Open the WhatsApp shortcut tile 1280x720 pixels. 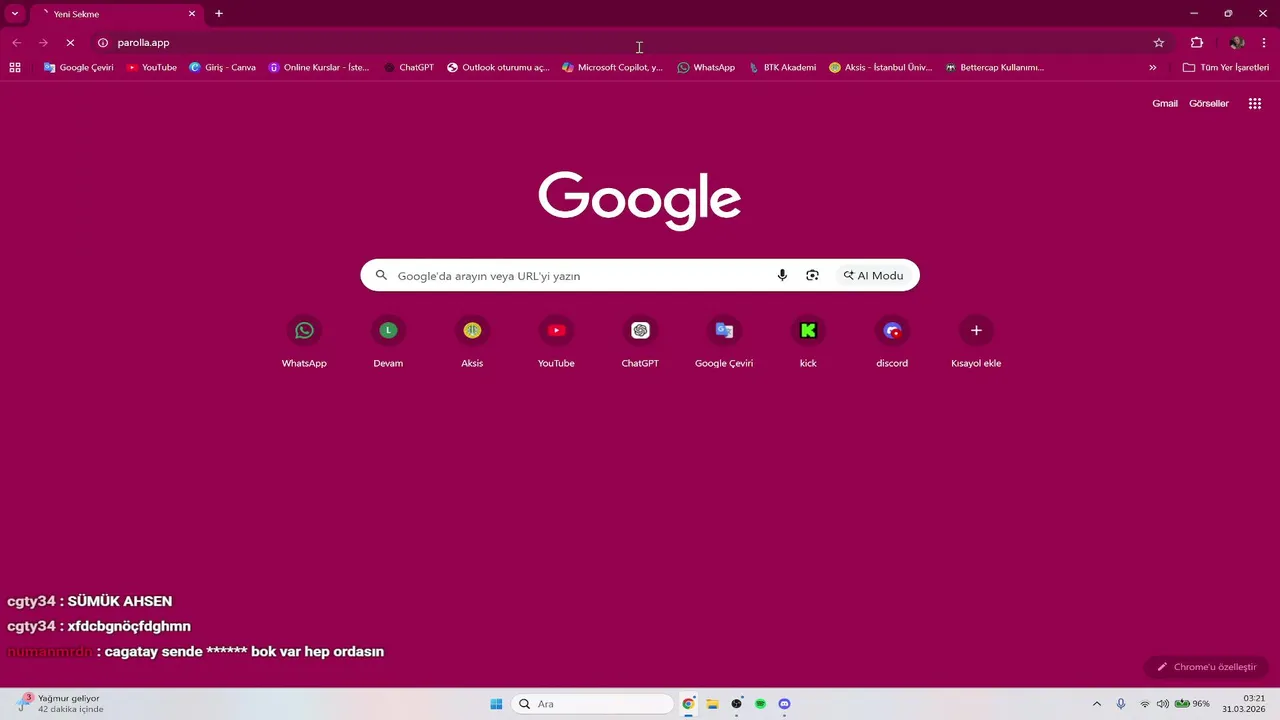[304, 342]
